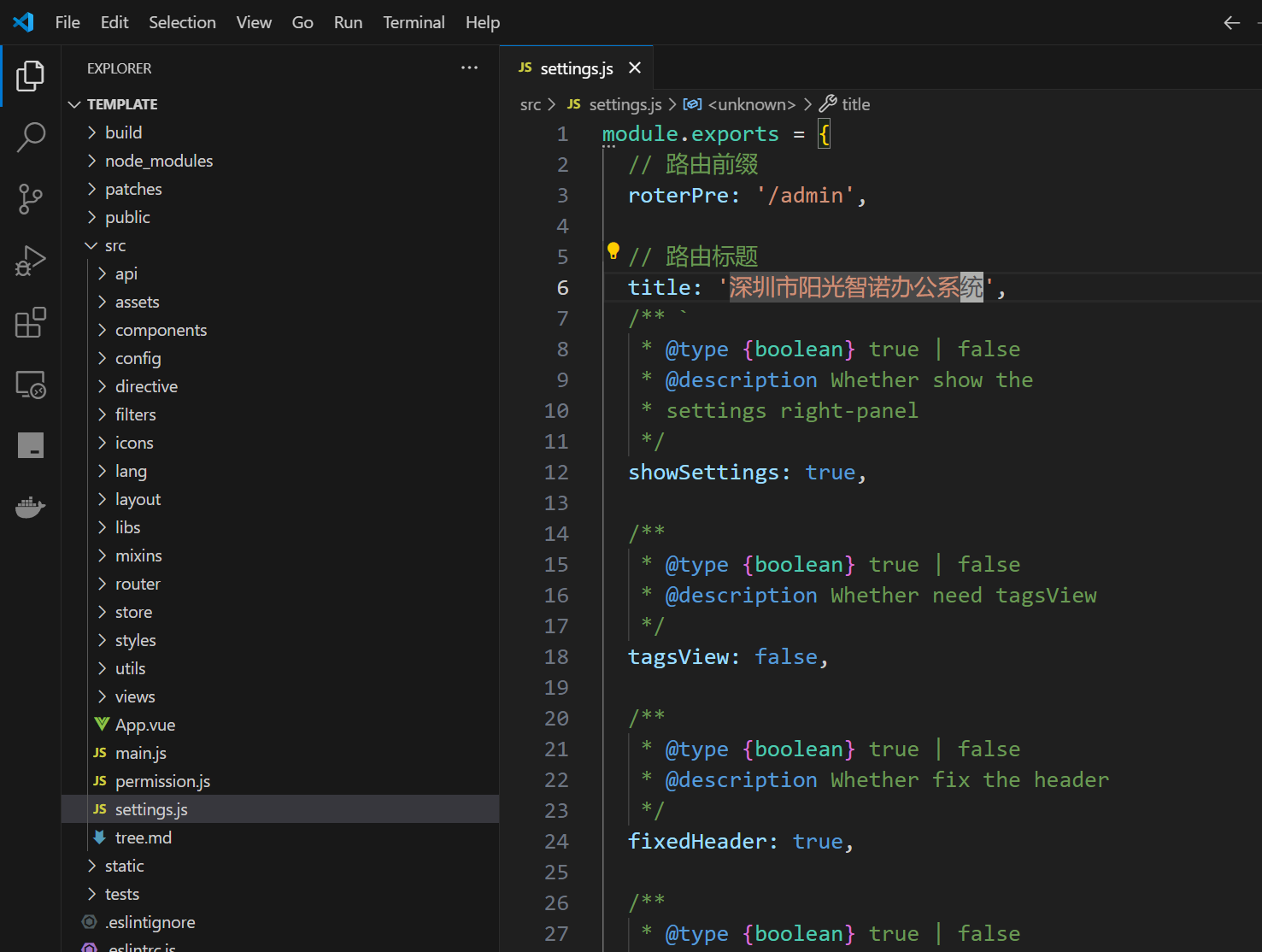Open the Selection menu
The width and height of the screenshot is (1262, 952).
[x=182, y=22]
